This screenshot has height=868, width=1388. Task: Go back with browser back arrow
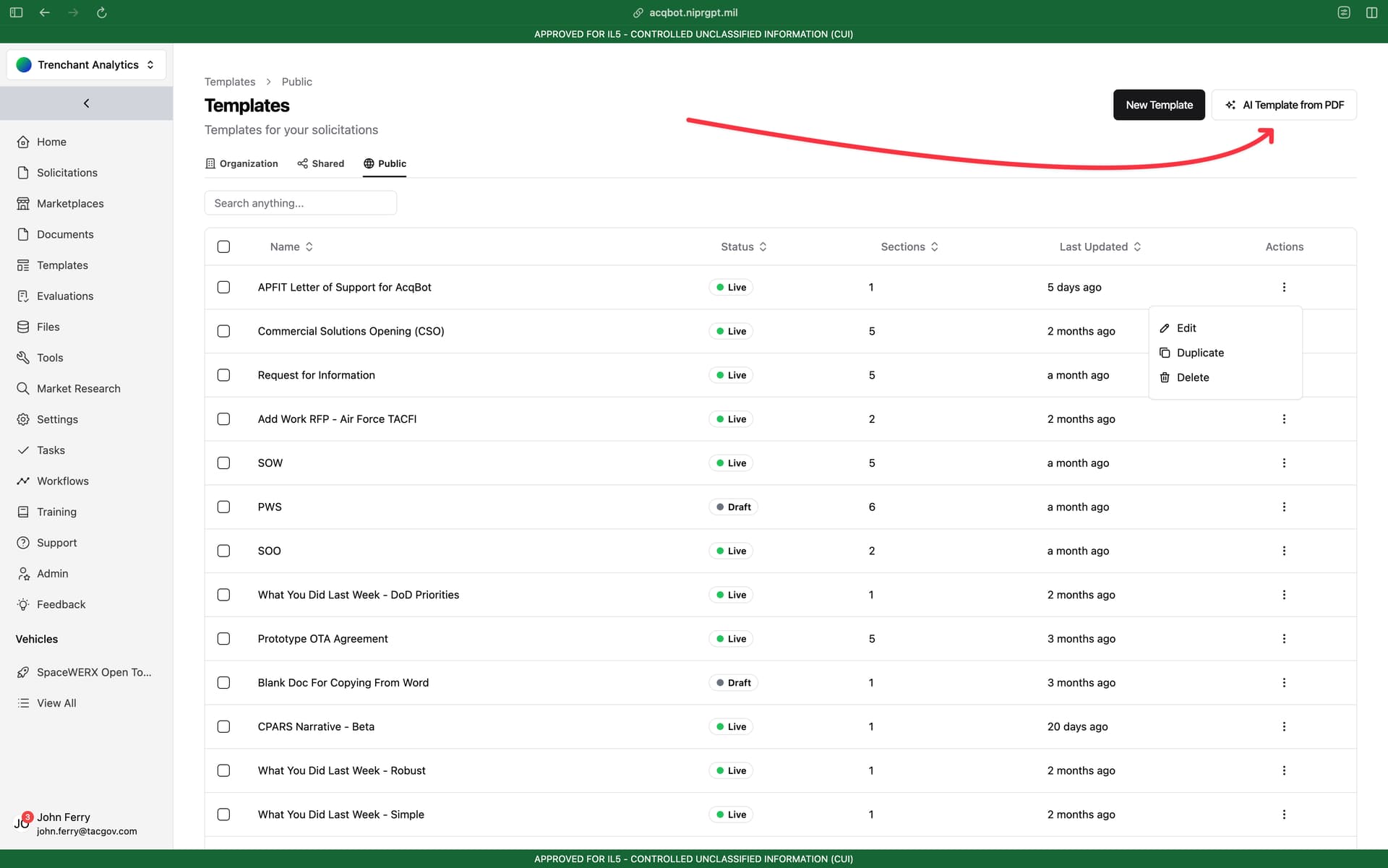pyautogui.click(x=45, y=12)
